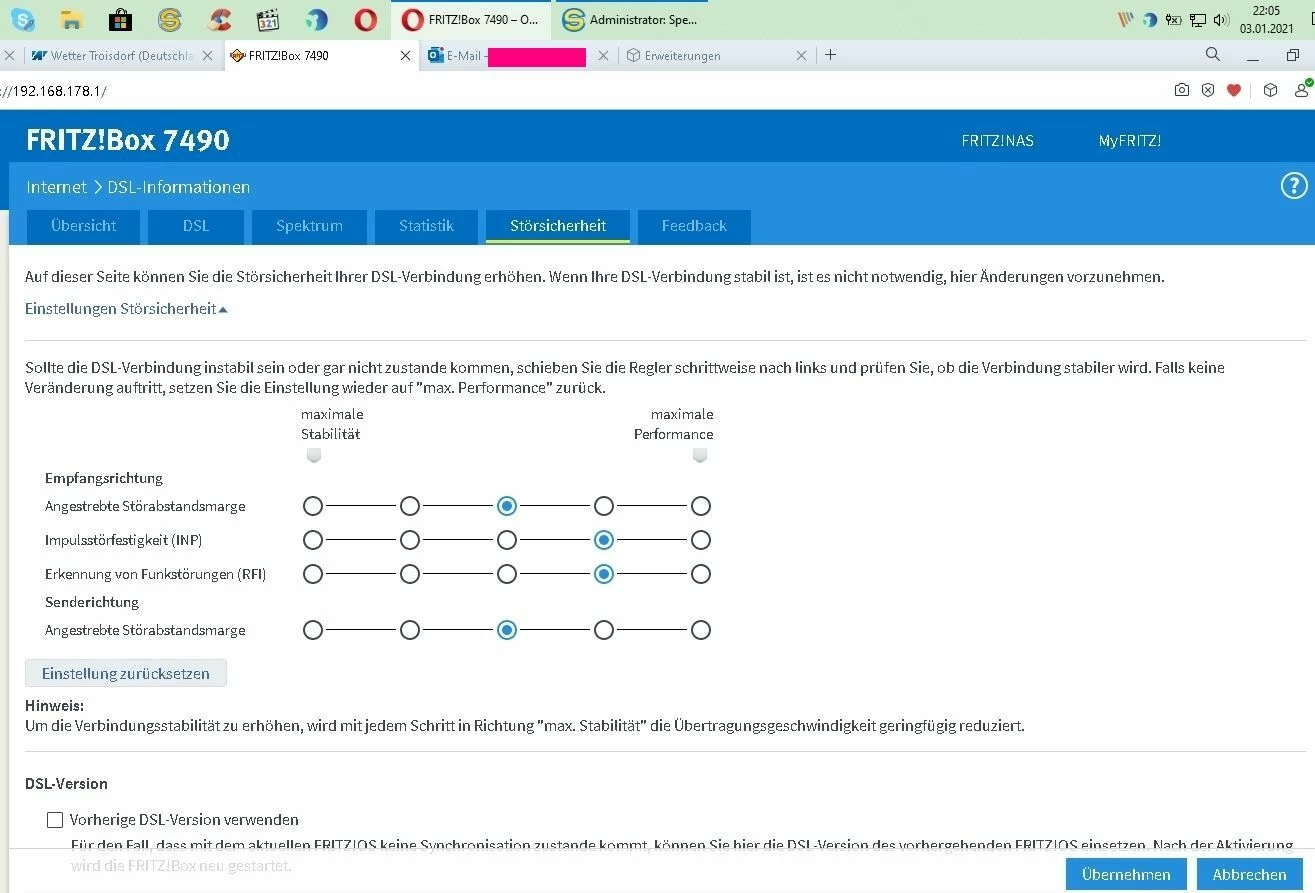This screenshot has height=893, width=1315.
Task: Close the FRITZ!Box 7490 browser tab
Action: (x=405, y=56)
